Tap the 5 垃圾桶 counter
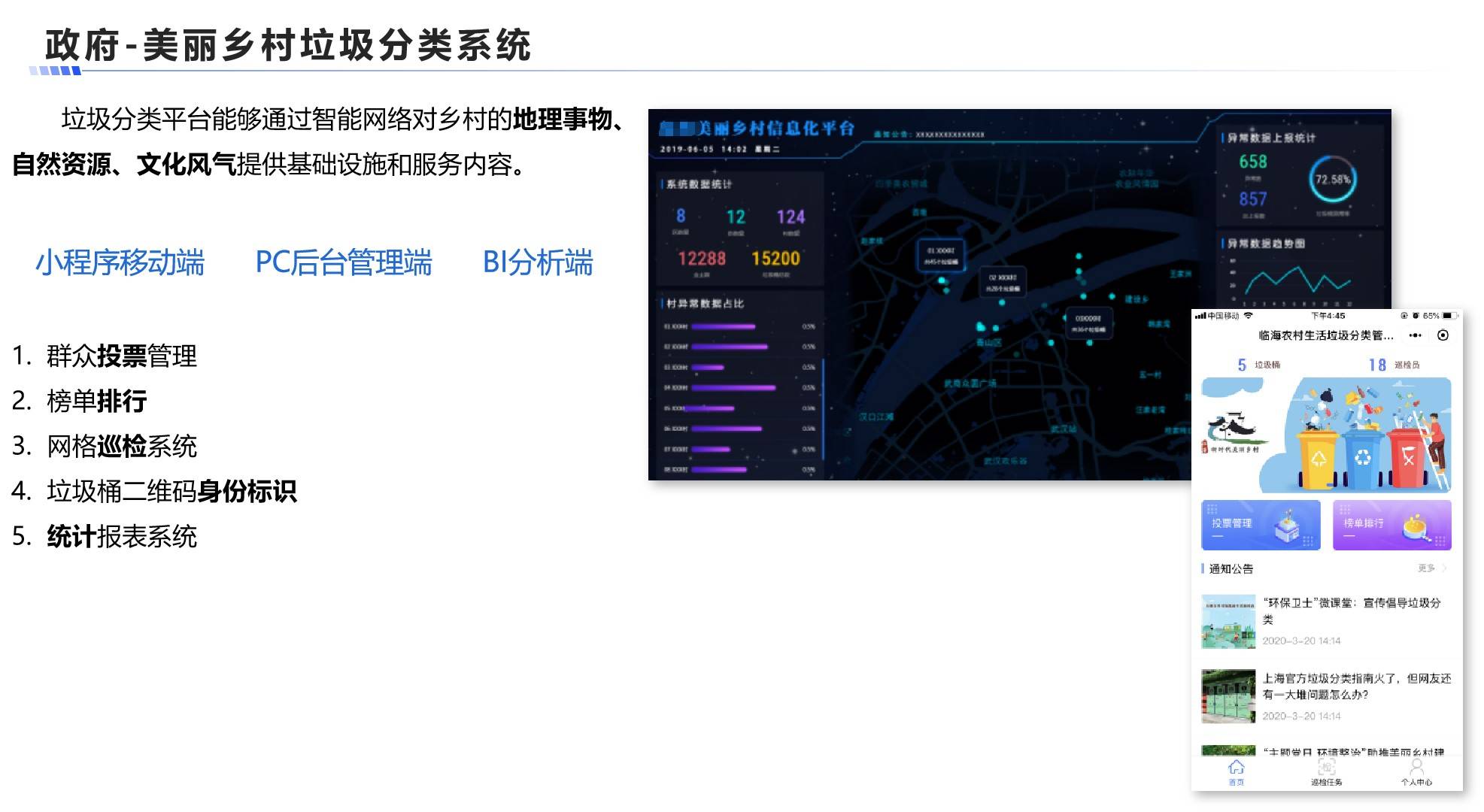 point(1258,365)
